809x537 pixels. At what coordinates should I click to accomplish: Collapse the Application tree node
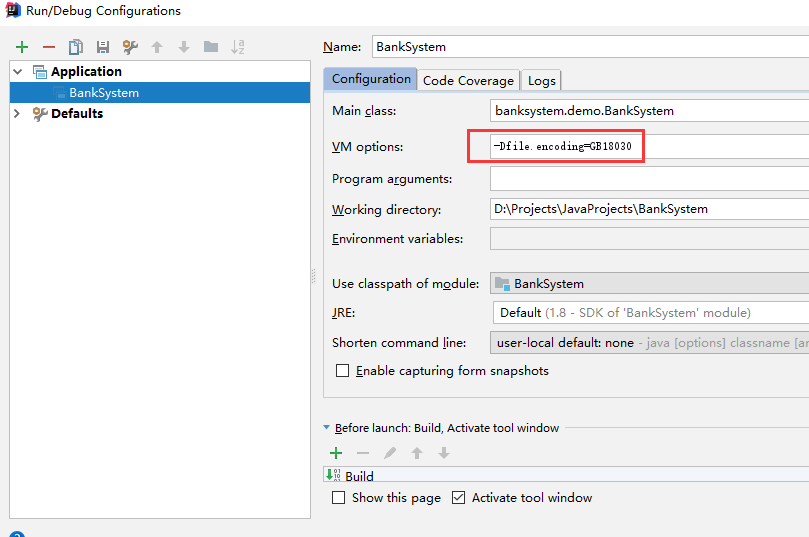(x=18, y=72)
